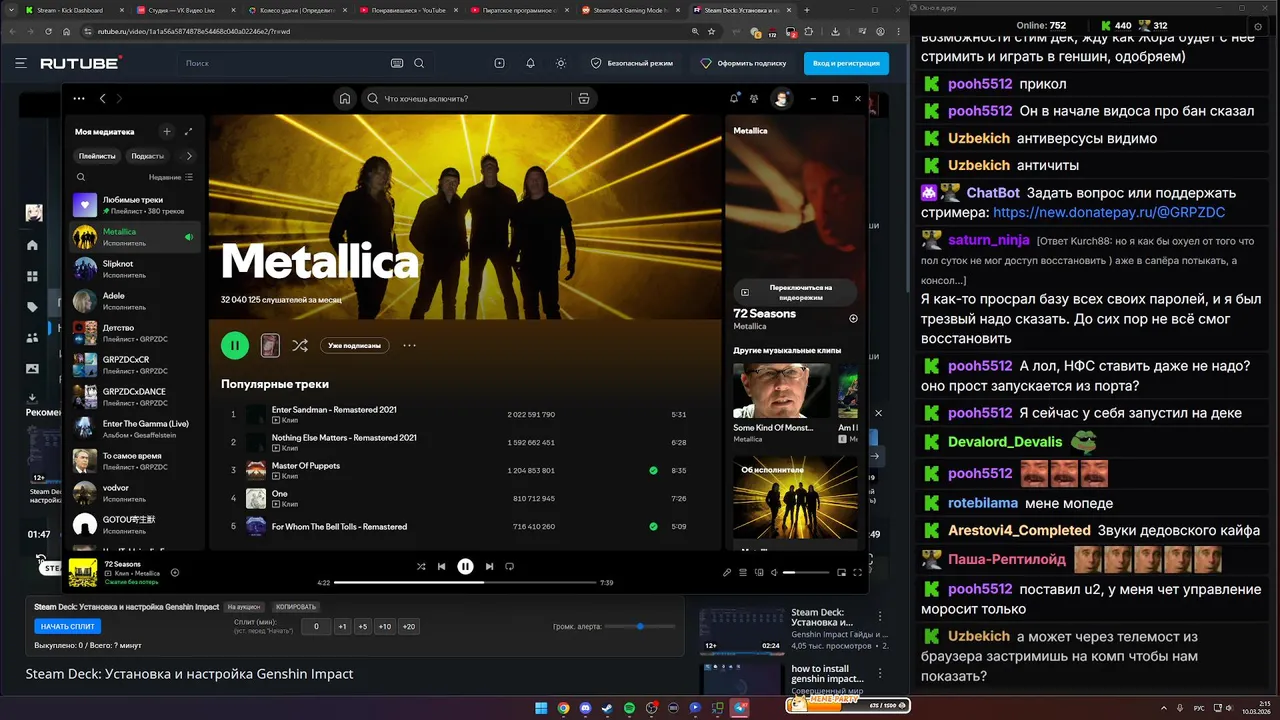This screenshot has width=1280, height=720.
Task: Open Spotify notifications bell
Action: tap(734, 98)
